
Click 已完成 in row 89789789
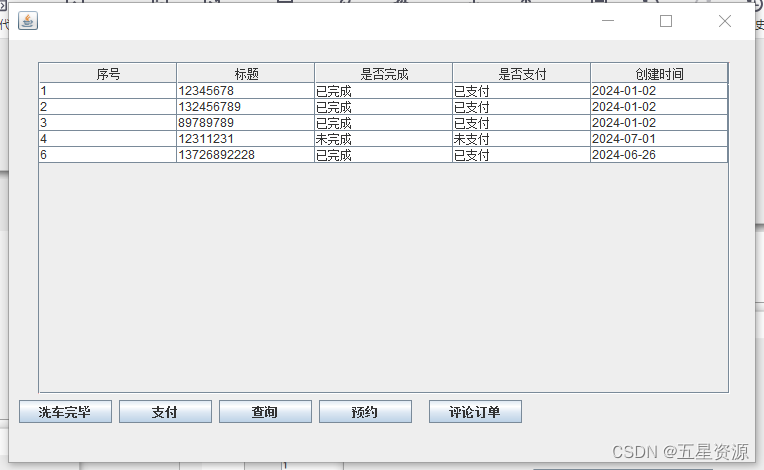pos(383,123)
